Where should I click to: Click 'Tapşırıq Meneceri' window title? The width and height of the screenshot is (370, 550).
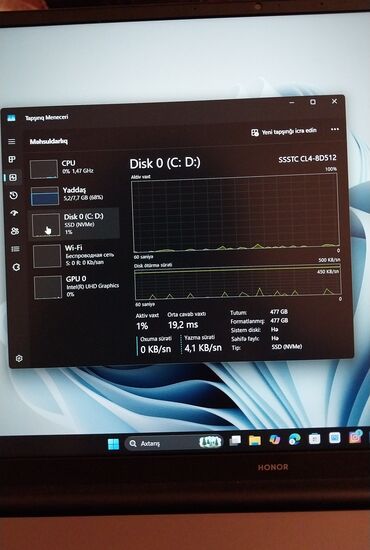(x=47, y=118)
